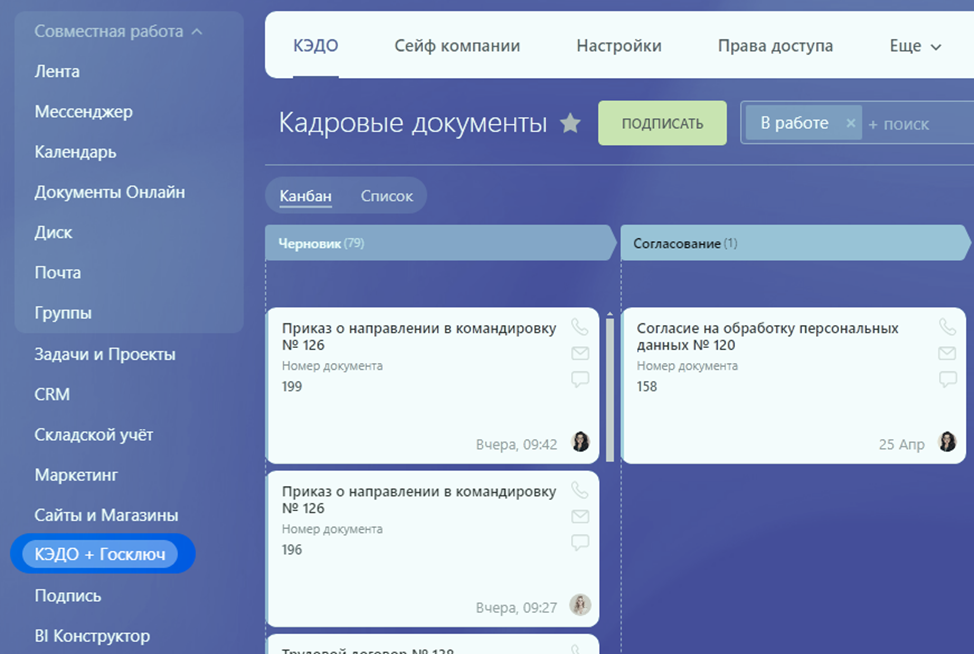
Task: Click the avatar on the 25 Апр card
Action: (947, 441)
